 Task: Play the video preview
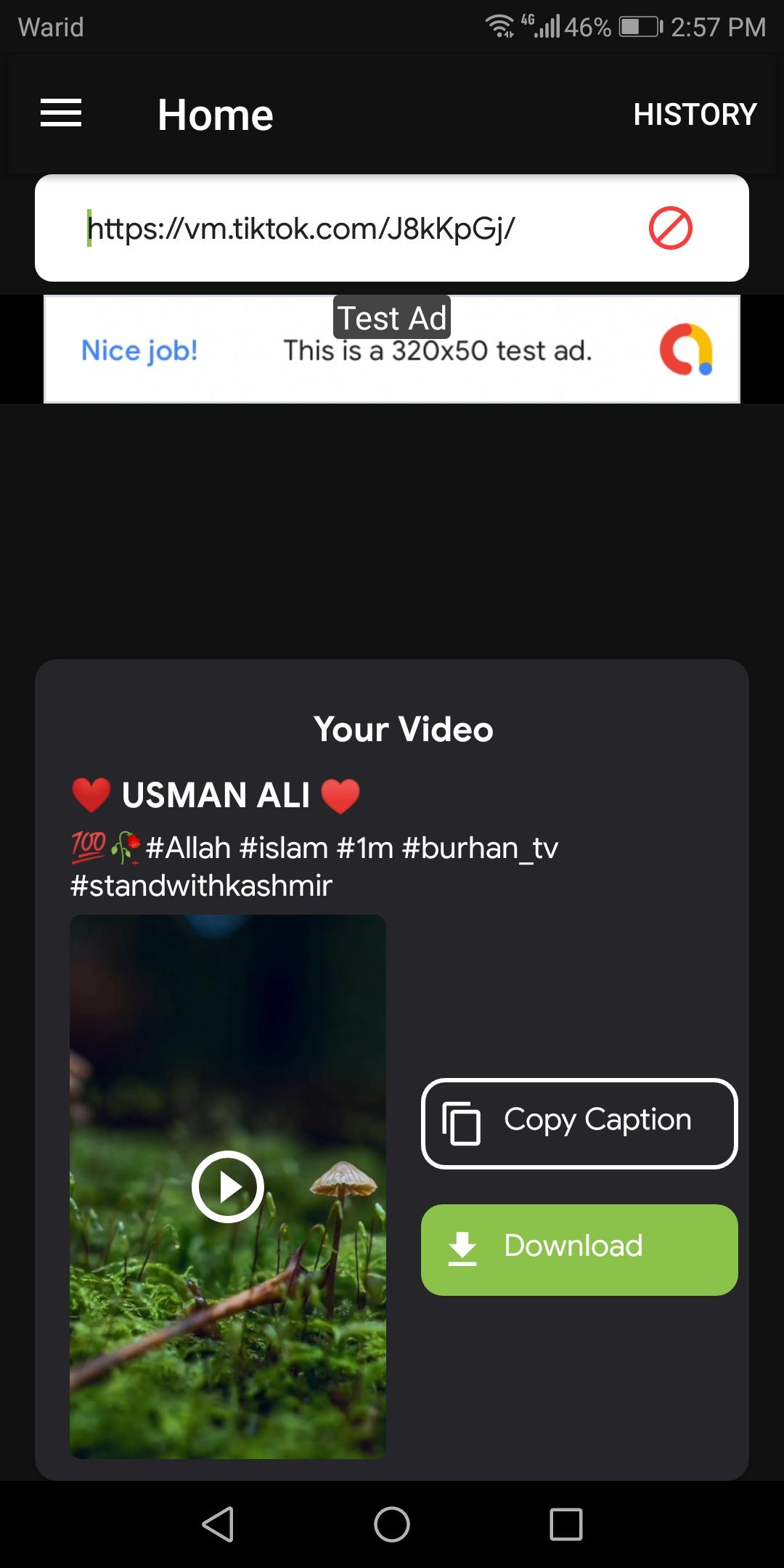point(228,1186)
